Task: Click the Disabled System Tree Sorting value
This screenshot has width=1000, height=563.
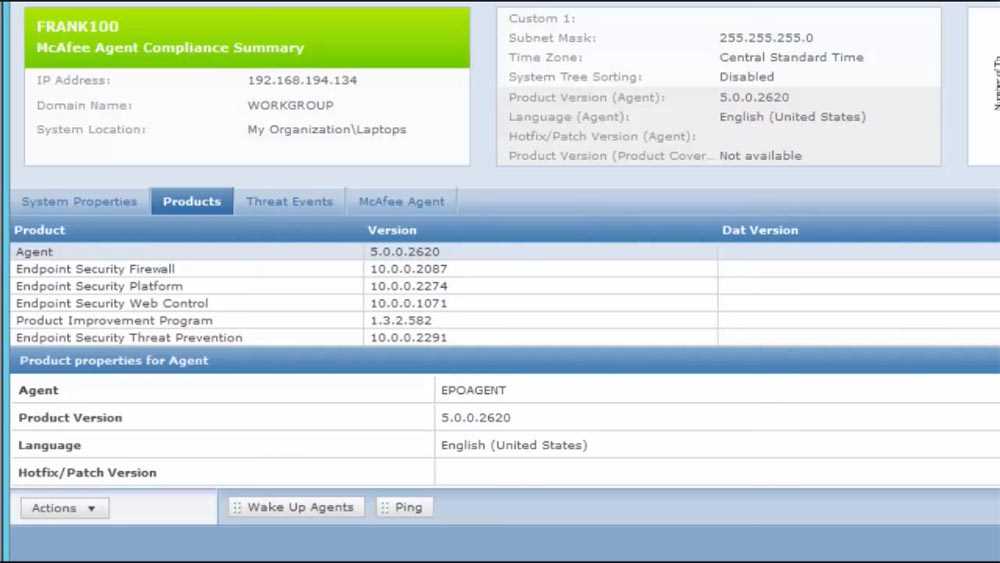Action: (x=746, y=77)
